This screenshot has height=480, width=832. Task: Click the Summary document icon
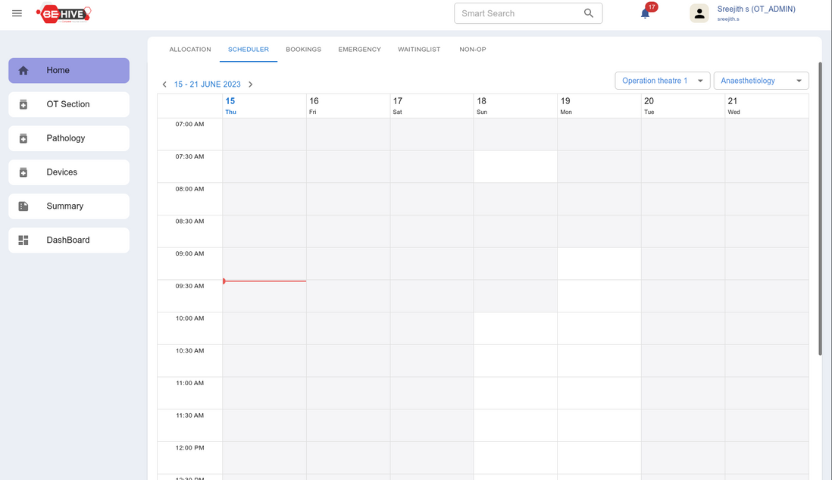[x=23, y=206]
